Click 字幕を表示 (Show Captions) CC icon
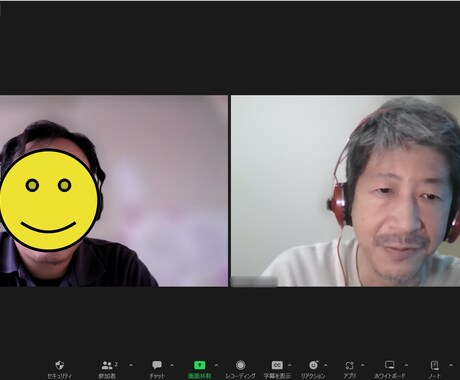 coord(277,365)
